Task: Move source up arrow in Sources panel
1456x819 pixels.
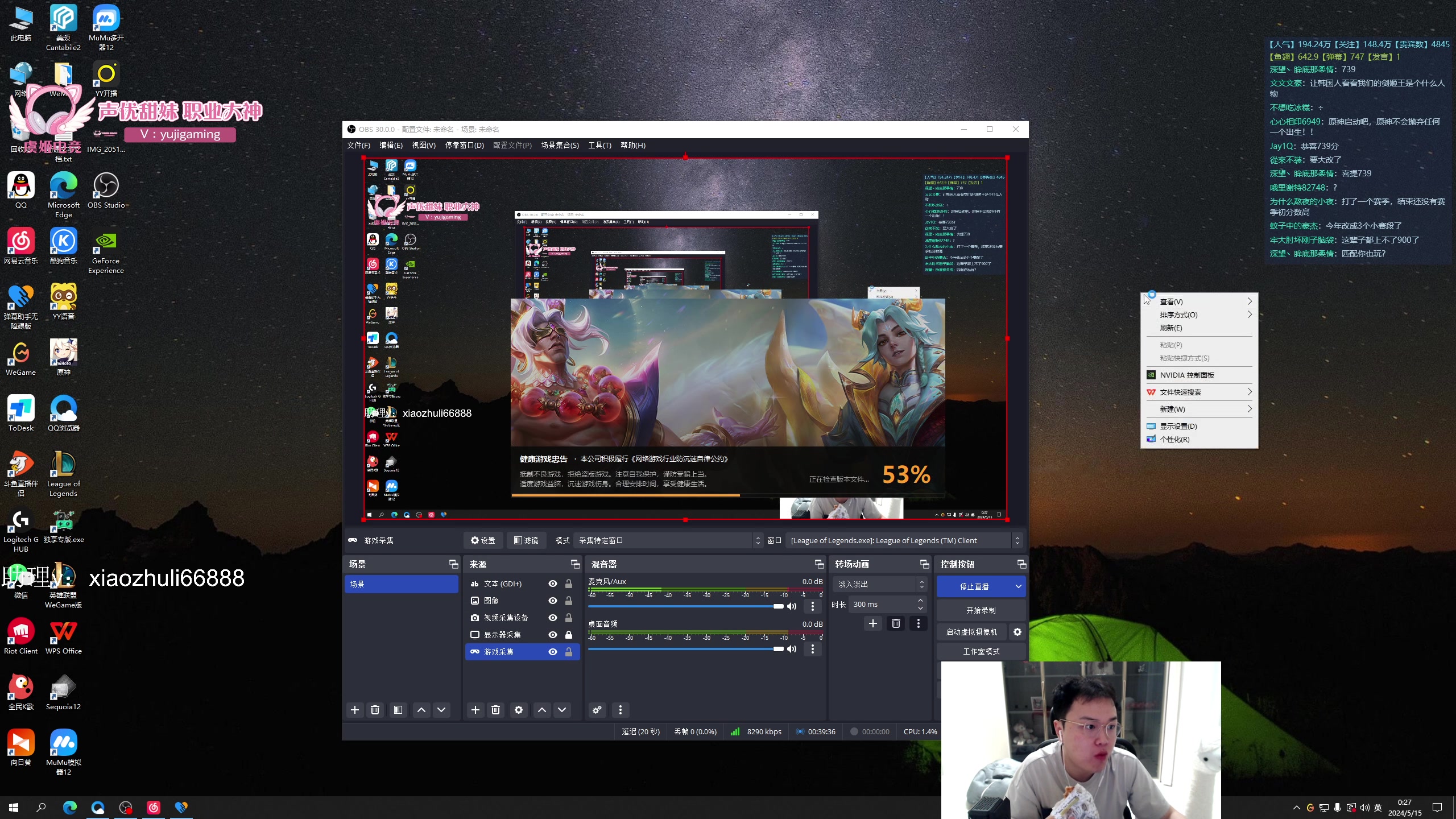Action: [x=542, y=710]
